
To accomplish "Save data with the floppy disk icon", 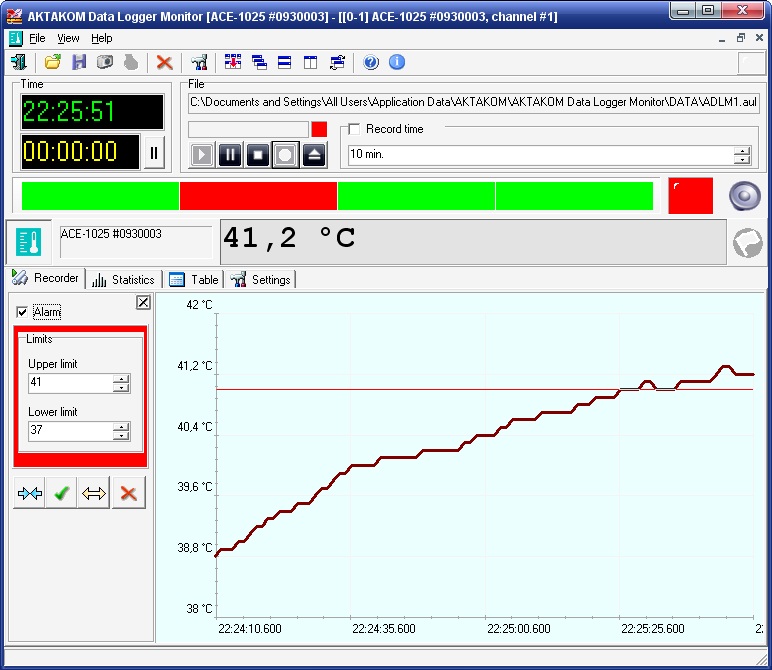I will [79, 62].
